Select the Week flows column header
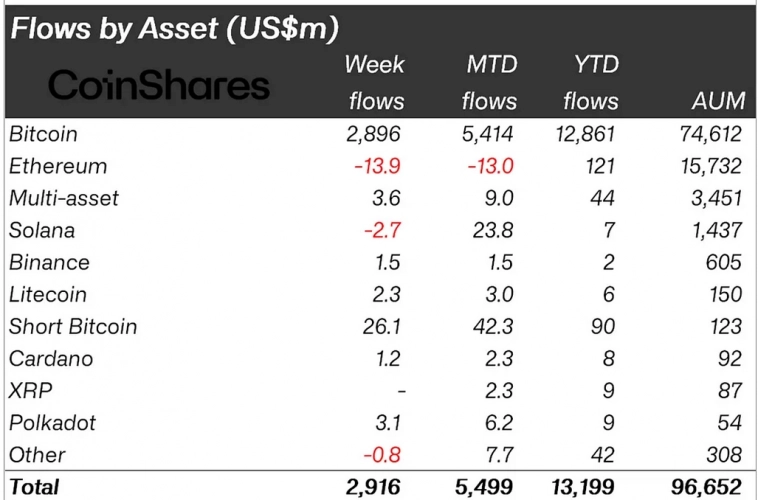This screenshot has width=758, height=500. click(x=376, y=83)
